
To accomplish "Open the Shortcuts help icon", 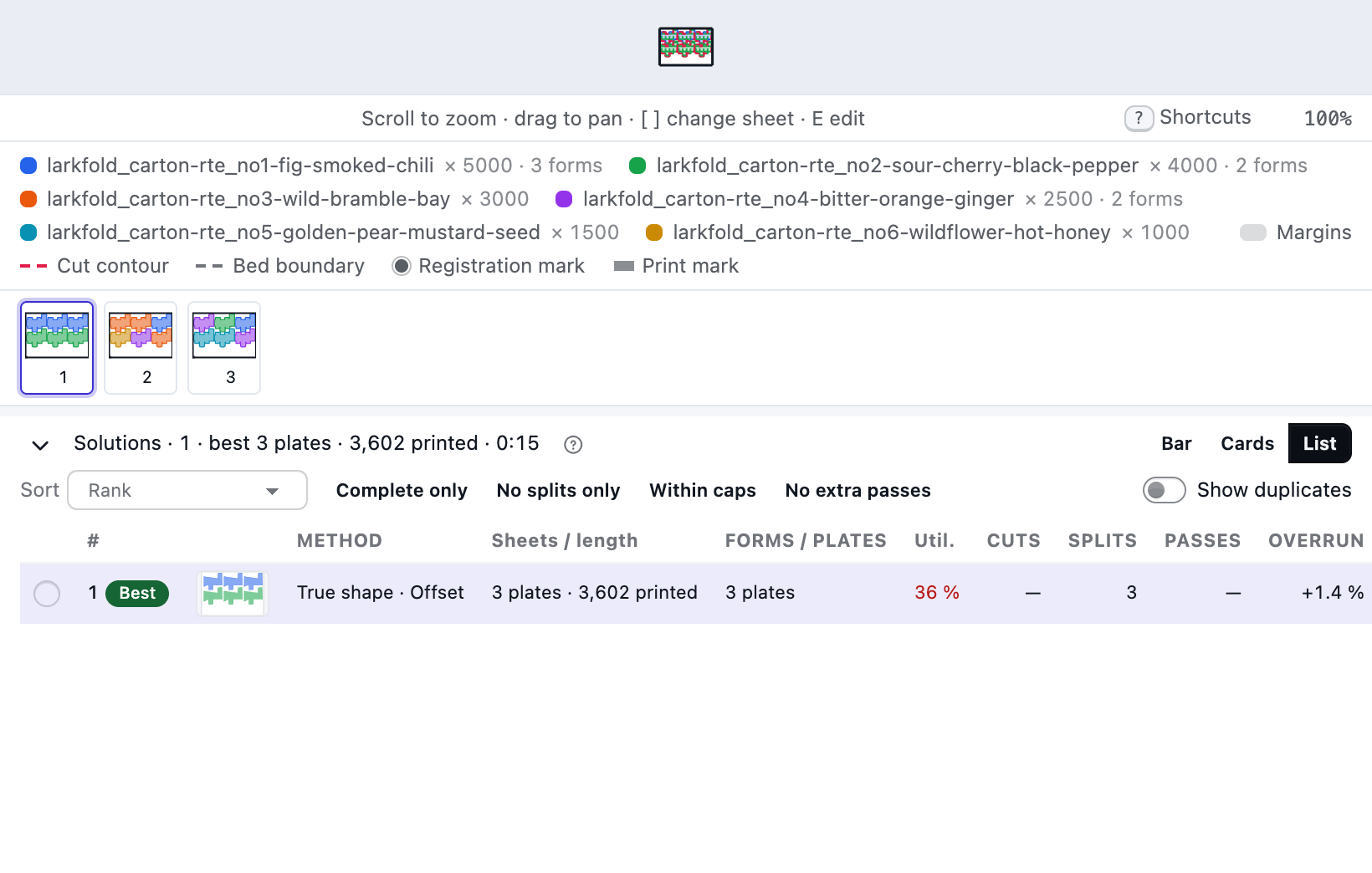I will pos(1139,119).
